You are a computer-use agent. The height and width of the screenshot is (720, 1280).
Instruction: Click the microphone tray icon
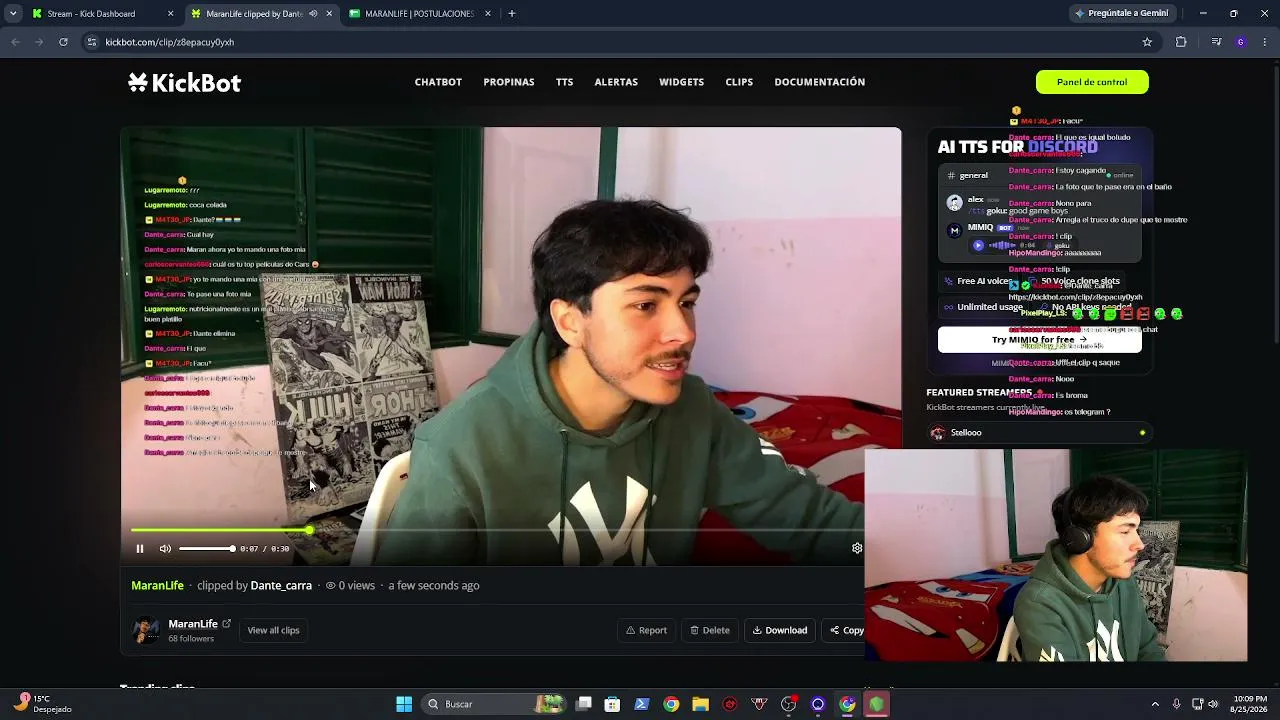1176,704
